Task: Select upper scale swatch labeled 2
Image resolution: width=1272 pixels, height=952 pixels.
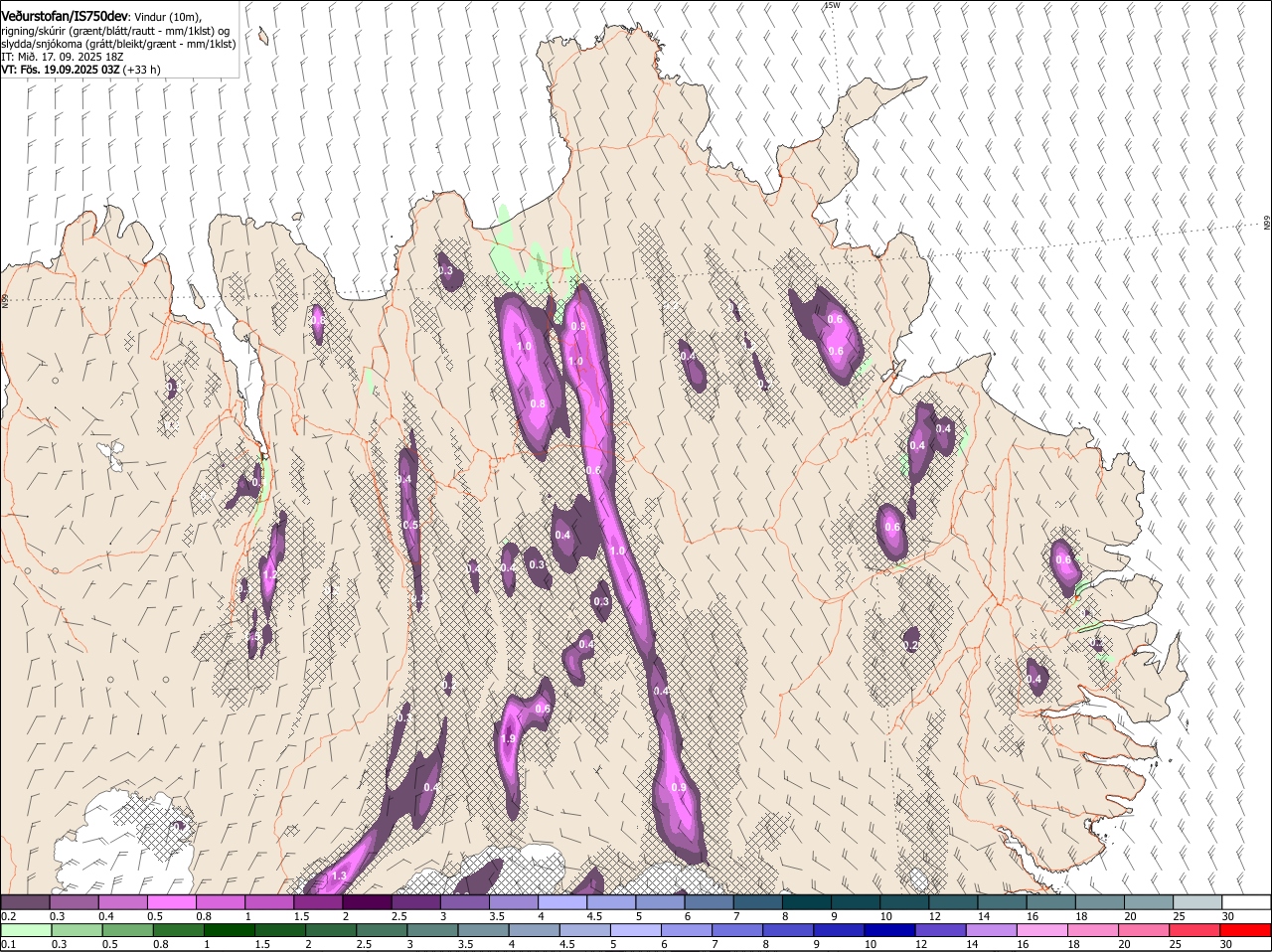Action: [367, 901]
